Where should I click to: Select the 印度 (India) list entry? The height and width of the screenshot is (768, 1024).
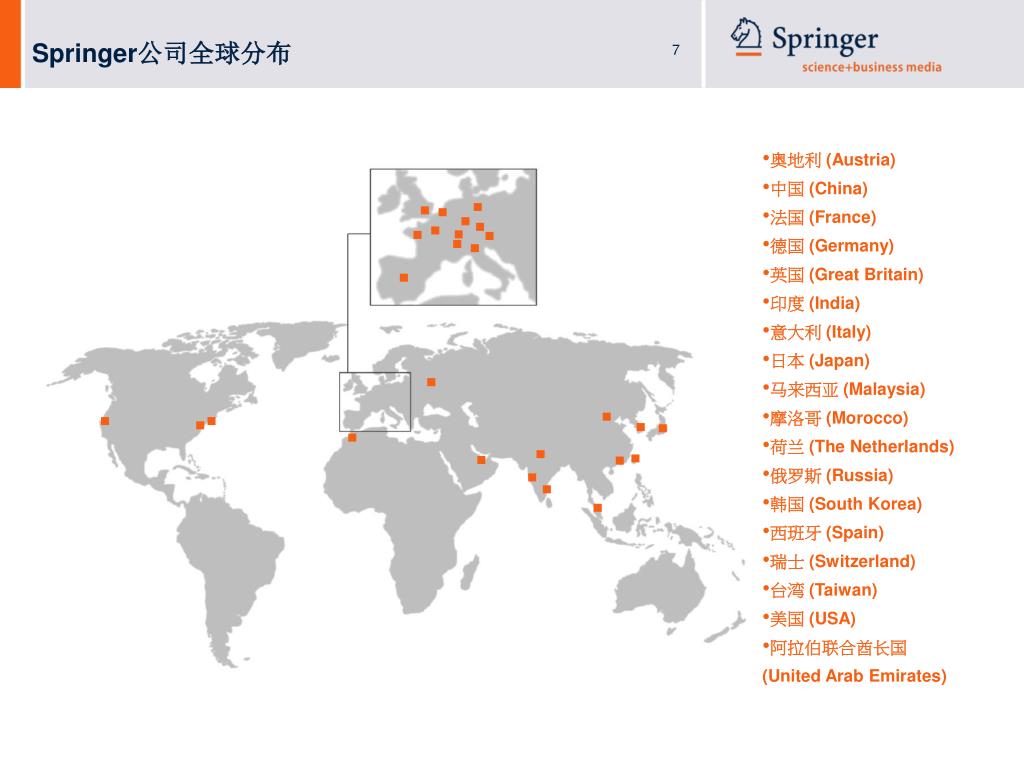tap(812, 304)
